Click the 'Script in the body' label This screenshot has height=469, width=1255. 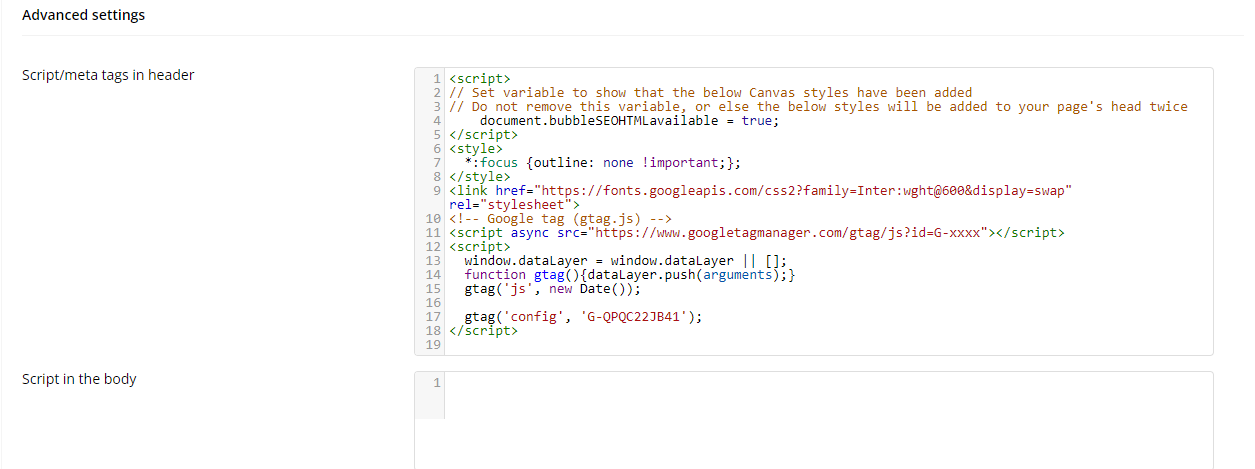point(79,379)
